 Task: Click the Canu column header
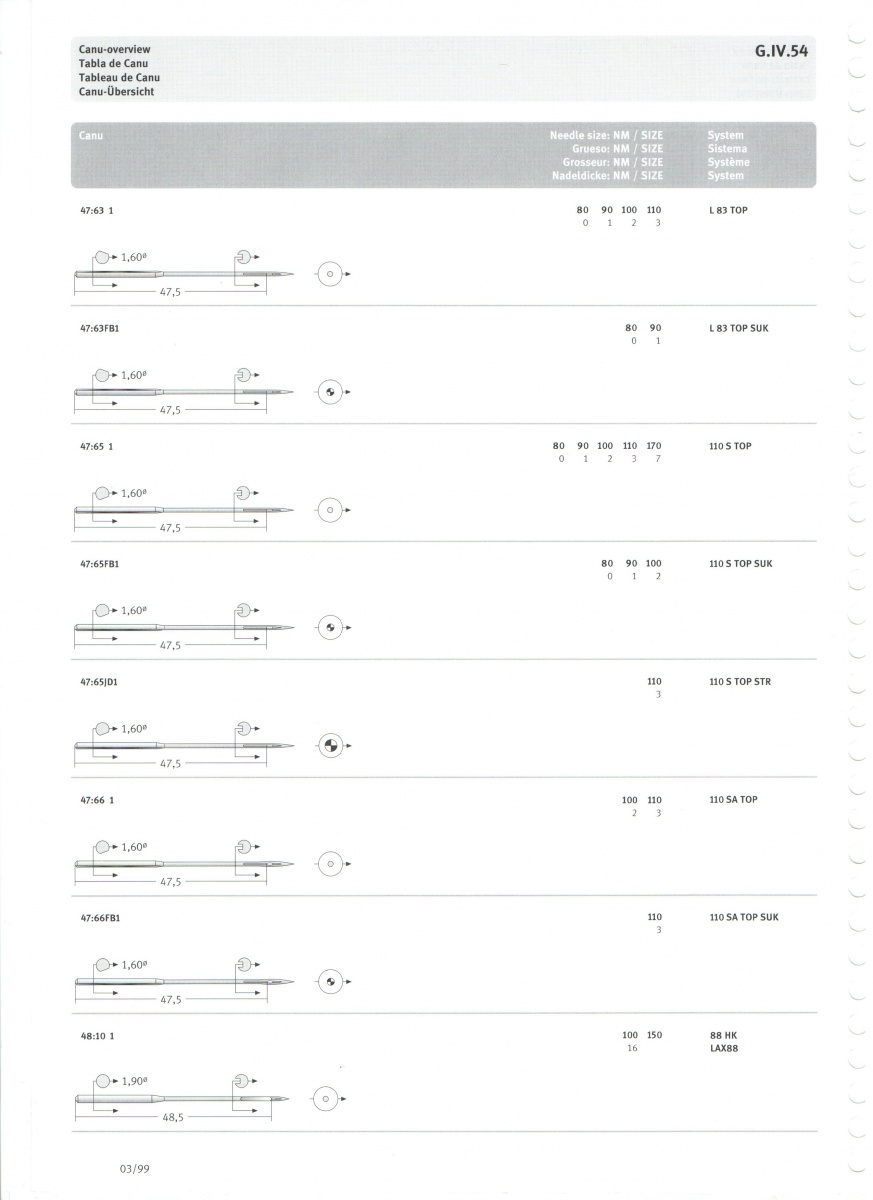[x=91, y=135]
